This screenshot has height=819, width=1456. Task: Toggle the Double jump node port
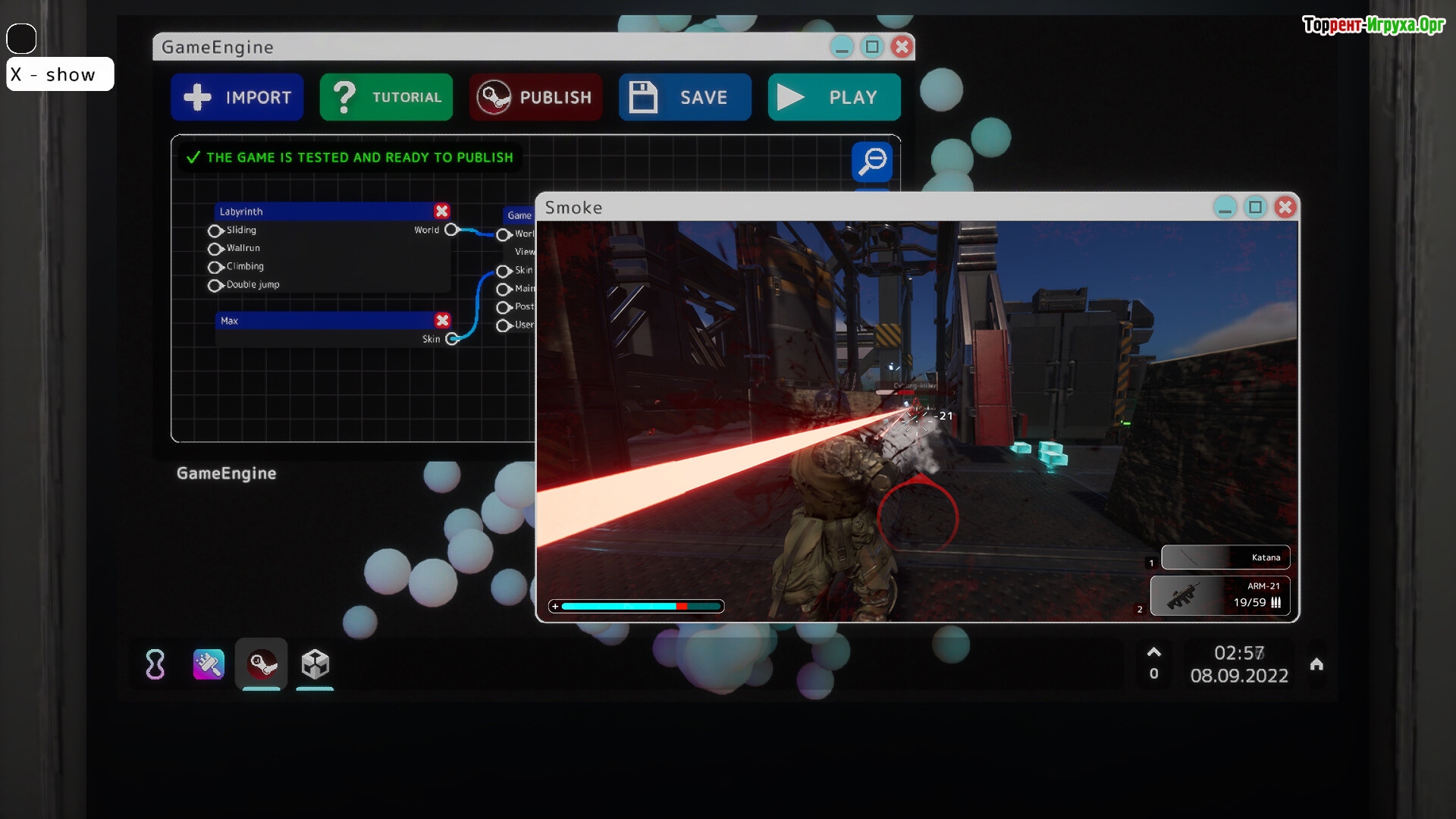[215, 285]
